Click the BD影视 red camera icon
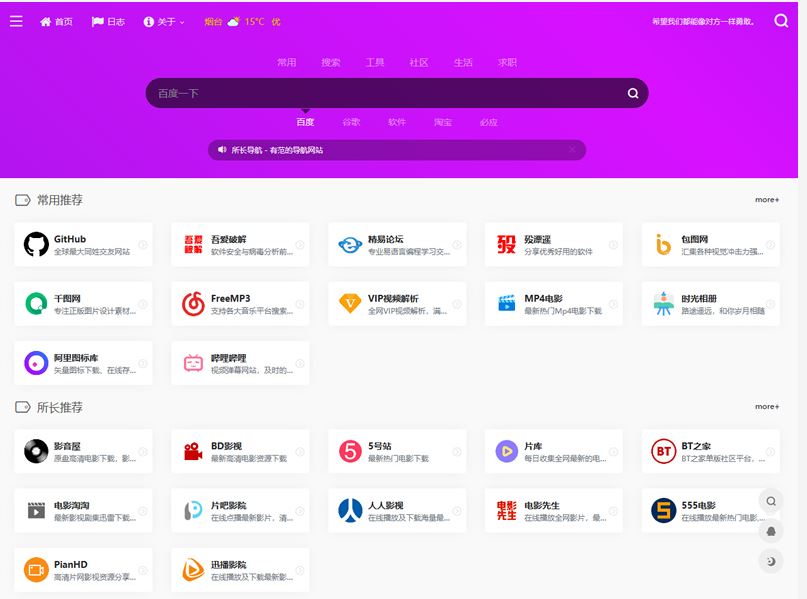The image size is (807, 599). 193,451
